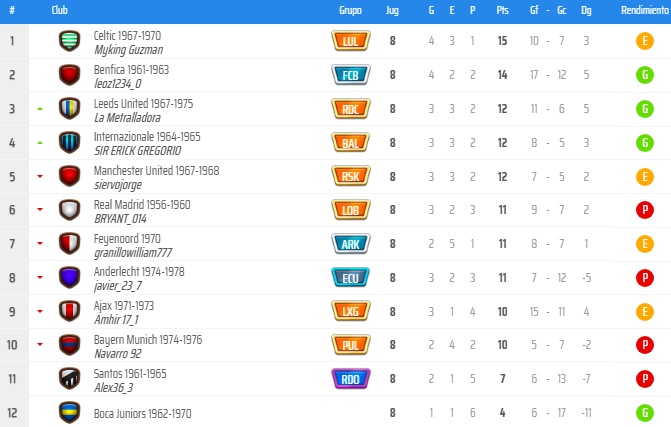671x427 pixels.
Task: Select the purple RDO group badge
Action: [x=350, y=379]
